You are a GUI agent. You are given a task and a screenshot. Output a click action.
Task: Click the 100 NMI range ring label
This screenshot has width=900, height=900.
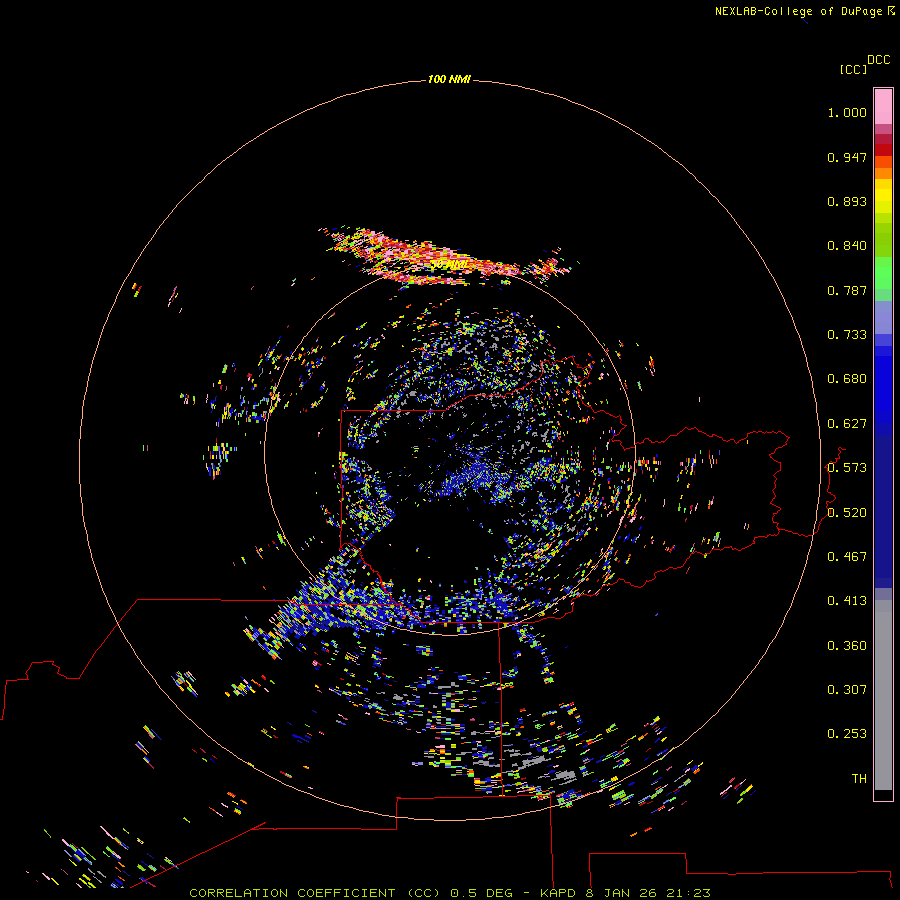coord(449,79)
